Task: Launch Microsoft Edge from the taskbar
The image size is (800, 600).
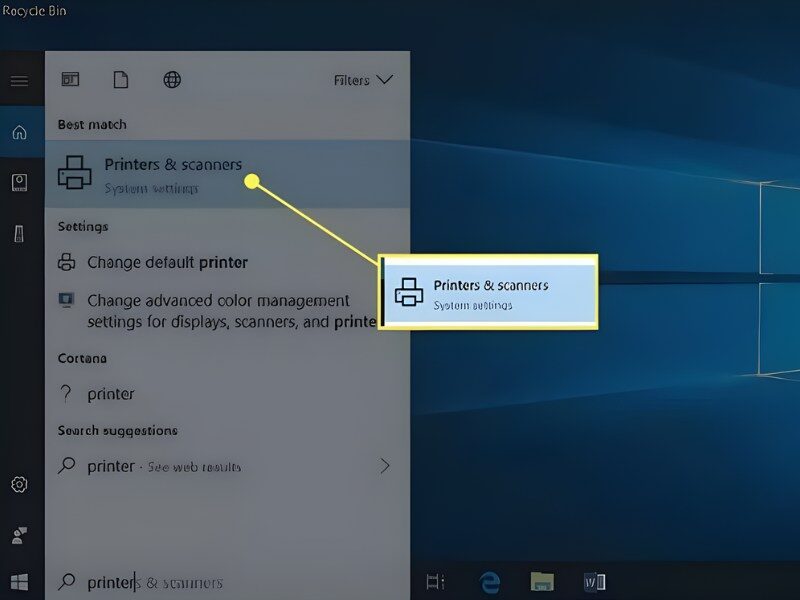Action: click(490, 582)
